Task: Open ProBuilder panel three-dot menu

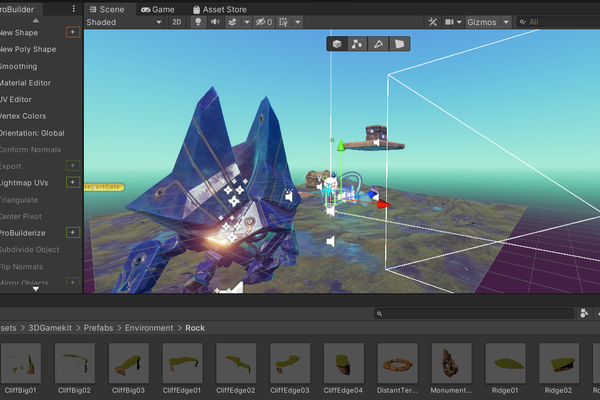Action: 73,9
